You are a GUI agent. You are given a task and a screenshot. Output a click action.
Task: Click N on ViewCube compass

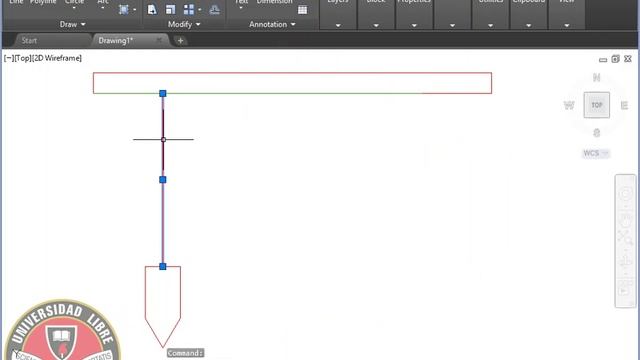coord(597,77)
